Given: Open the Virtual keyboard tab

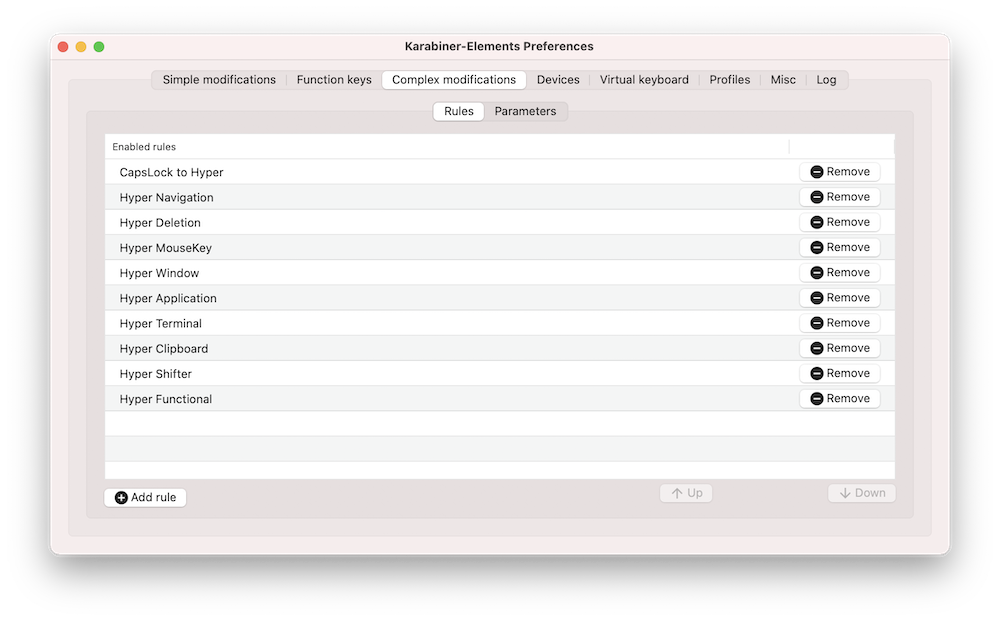Looking at the screenshot, I should (x=644, y=80).
